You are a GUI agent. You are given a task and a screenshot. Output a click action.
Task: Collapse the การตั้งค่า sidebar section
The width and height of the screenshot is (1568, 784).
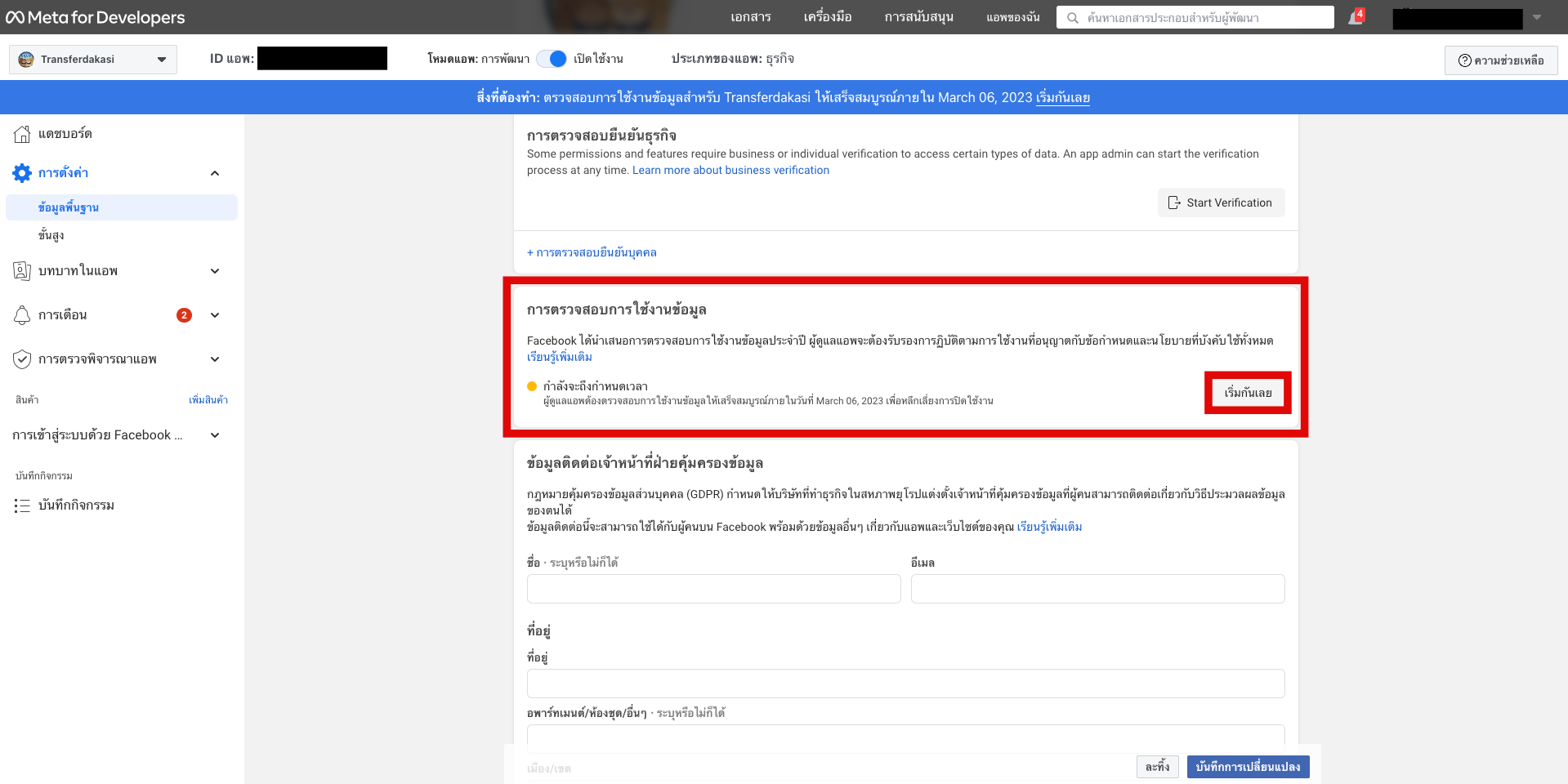coord(215,172)
